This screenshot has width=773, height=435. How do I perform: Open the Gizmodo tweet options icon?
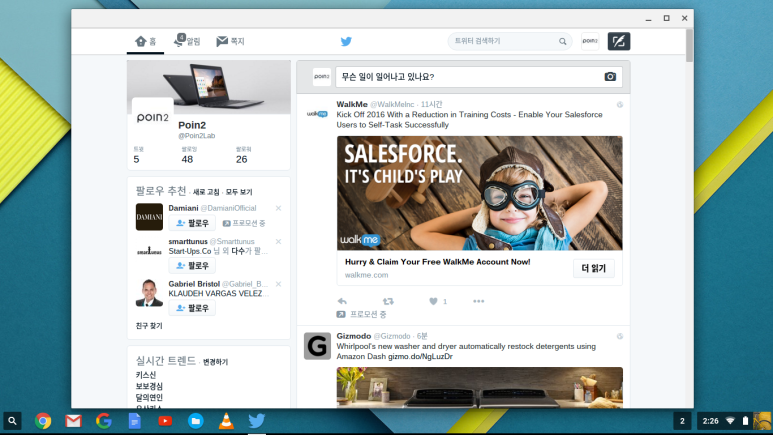(x=620, y=336)
